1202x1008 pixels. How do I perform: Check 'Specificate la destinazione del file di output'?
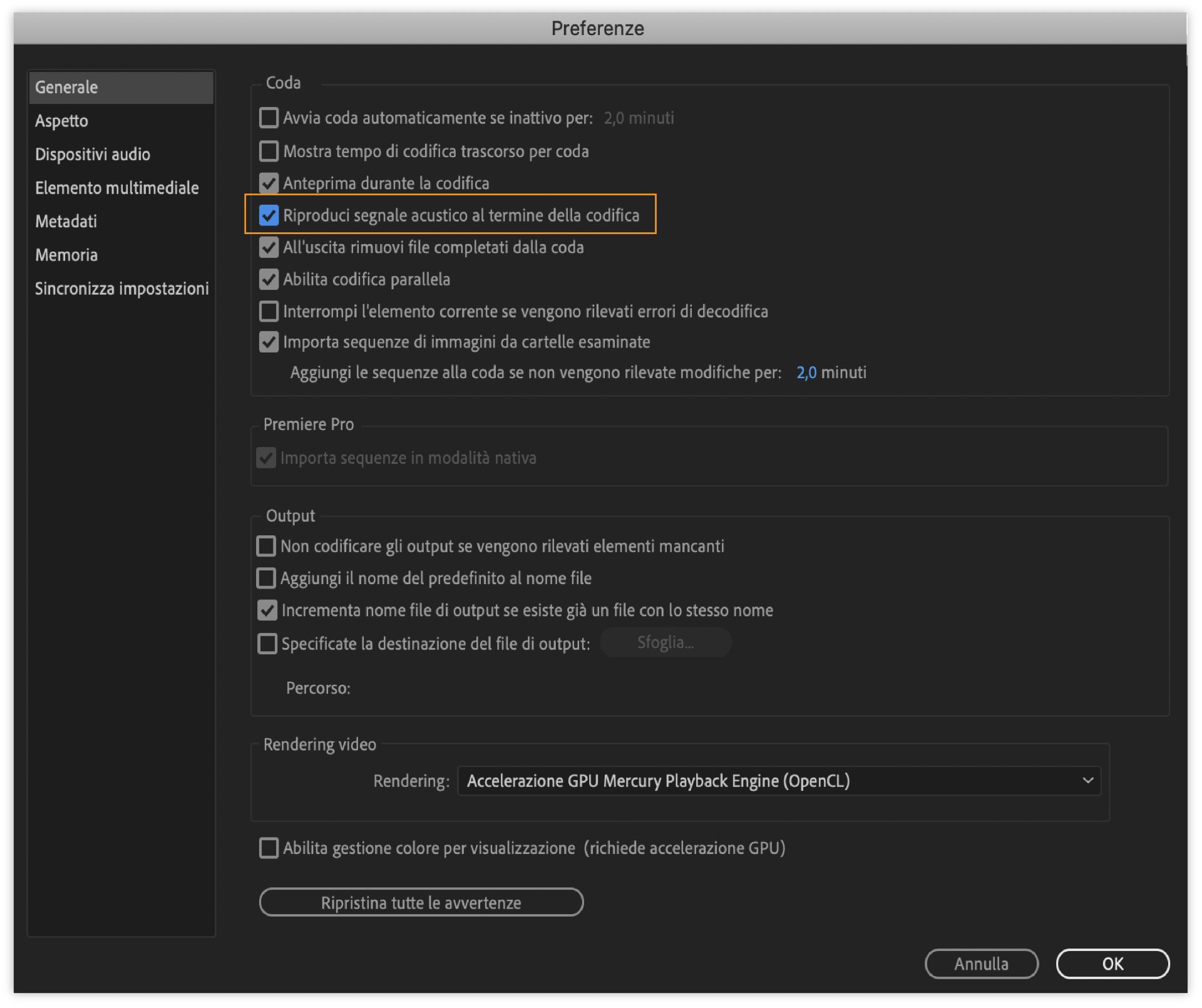267,644
